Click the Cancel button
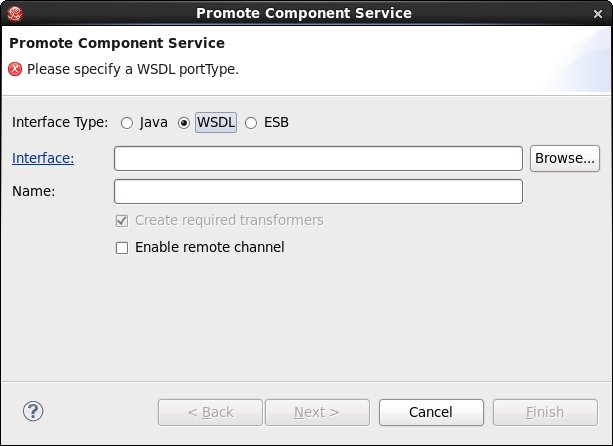This screenshot has height=446, width=613. point(431,412)
